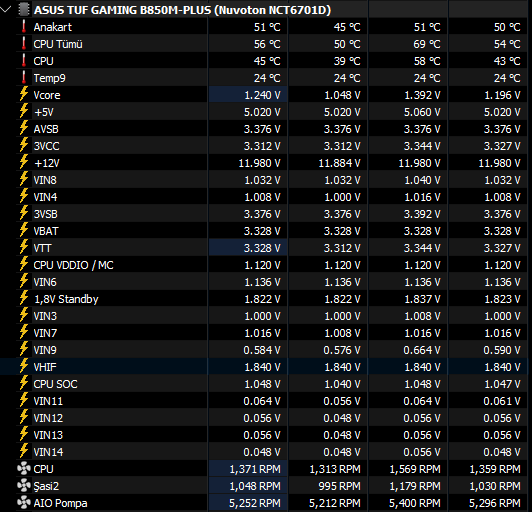Viewport: 532px width, 512px height.
Task: Click the Vcore maximum value 1.392 V
Action: pos(422,95)
